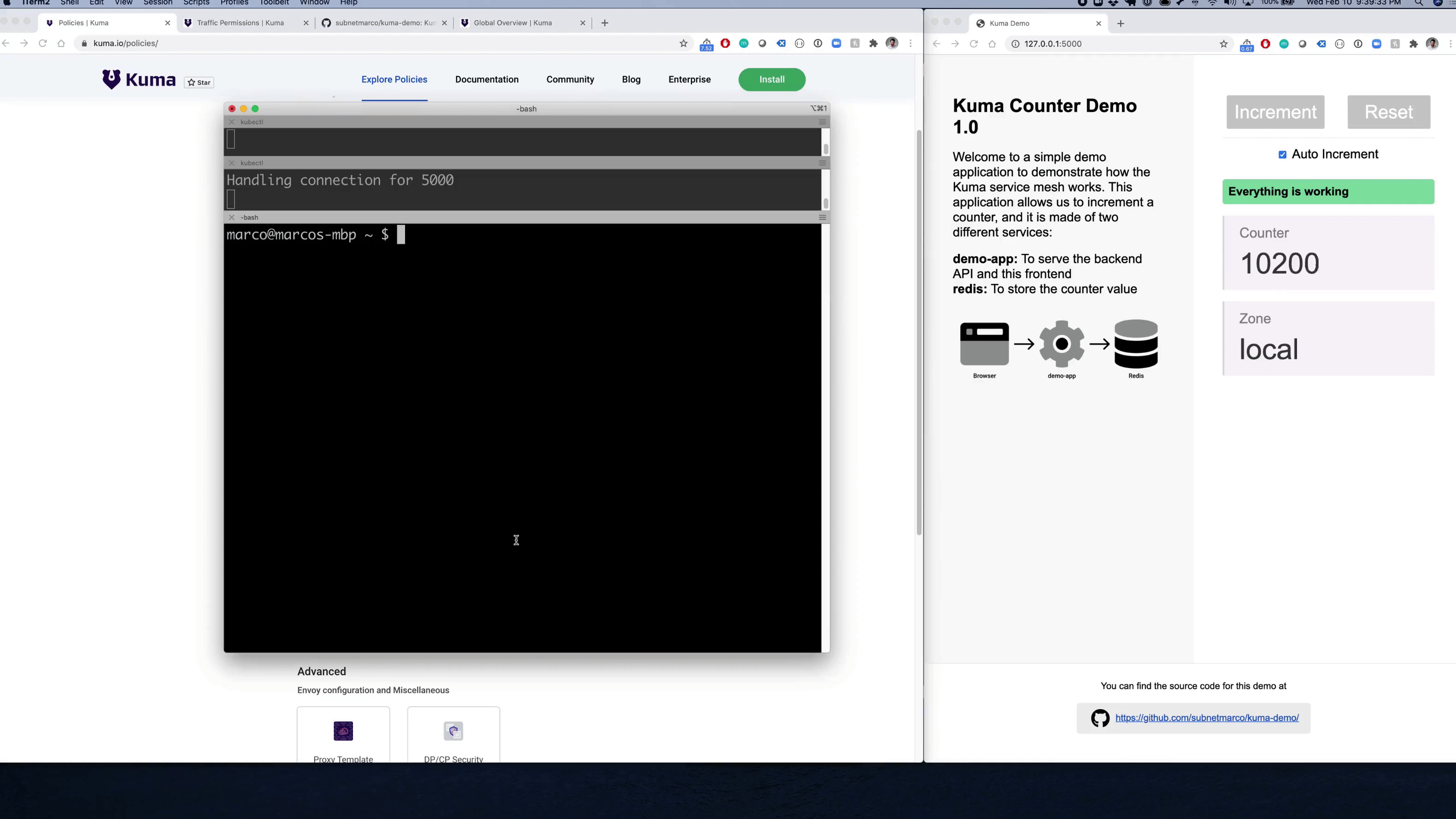Image resolution: width=1456 pixels, height=819 pixels.
Task: Click the Browser diagram icon
Action: (984, 344)
